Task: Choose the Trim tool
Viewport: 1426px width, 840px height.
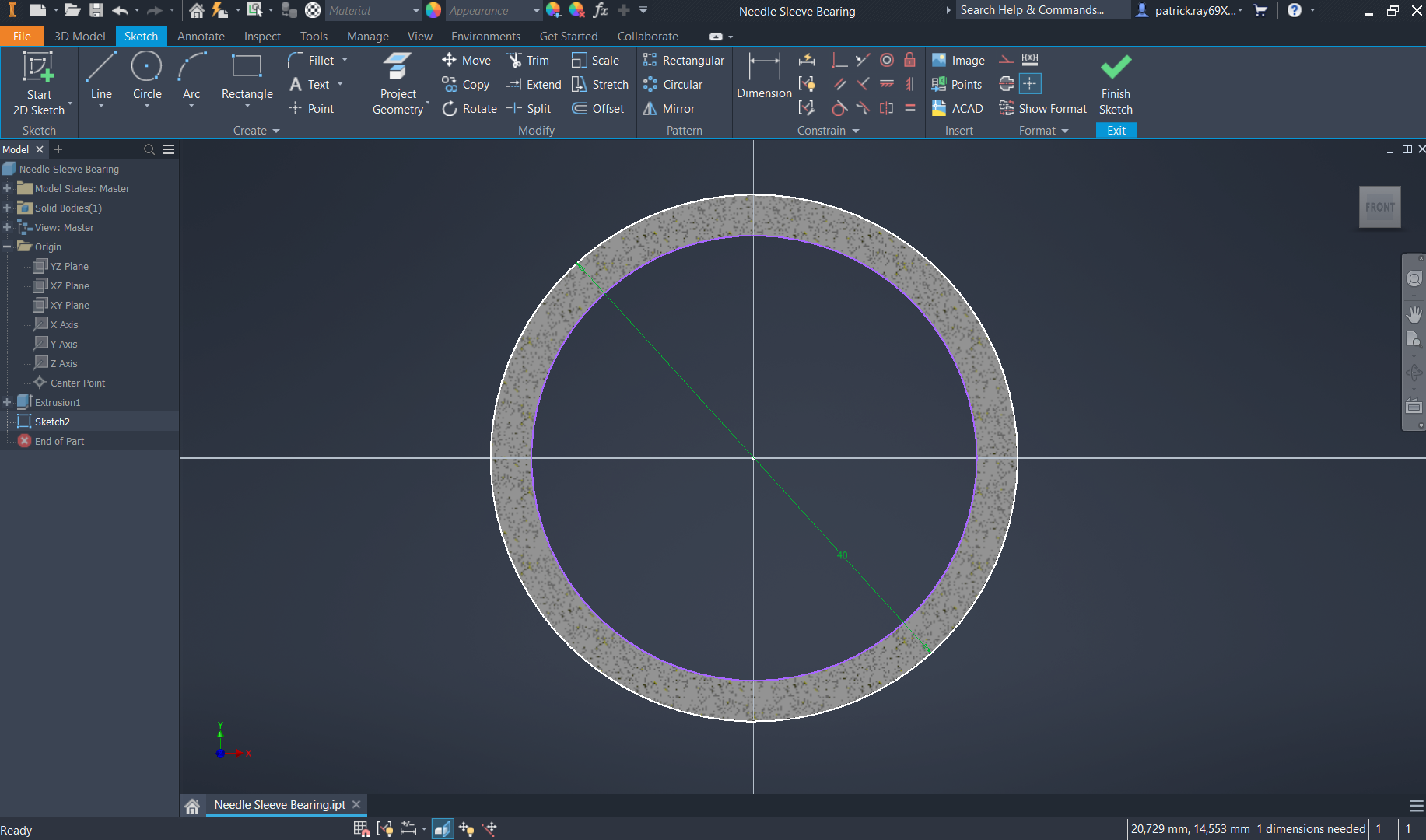Action: click(x=528, y=61)
